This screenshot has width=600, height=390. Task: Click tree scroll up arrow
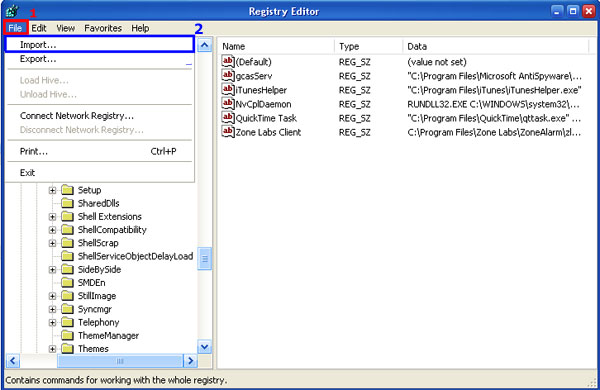point(205,45)
